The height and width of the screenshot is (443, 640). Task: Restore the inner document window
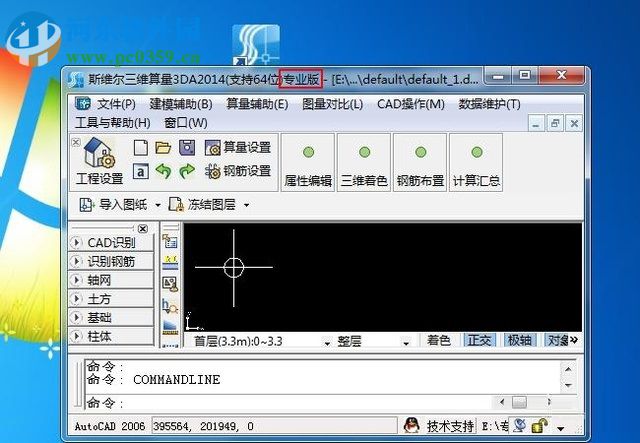click(x=555, y=123)
